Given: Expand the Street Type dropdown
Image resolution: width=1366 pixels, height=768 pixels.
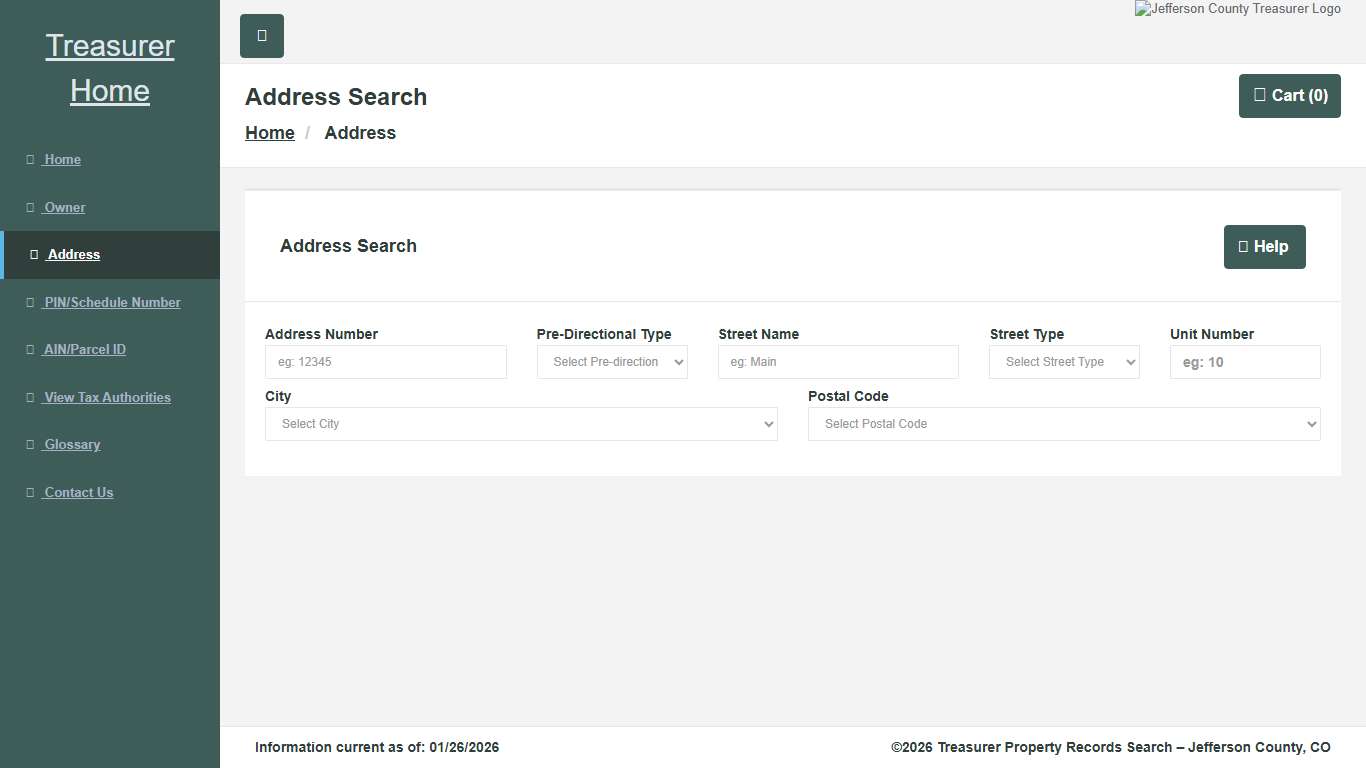Looking at the screenshot, I should pyautogui.click(x=1064, y=362).
